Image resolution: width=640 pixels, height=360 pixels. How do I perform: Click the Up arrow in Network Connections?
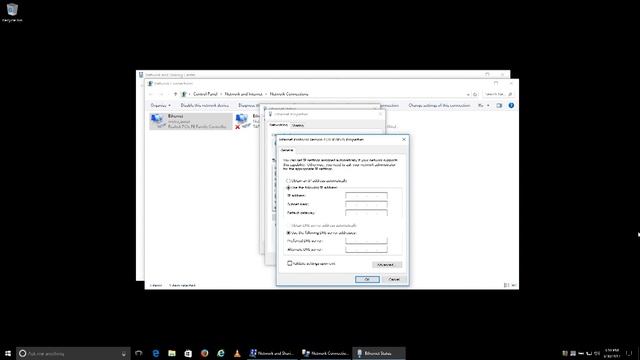[x=176, y=94]
